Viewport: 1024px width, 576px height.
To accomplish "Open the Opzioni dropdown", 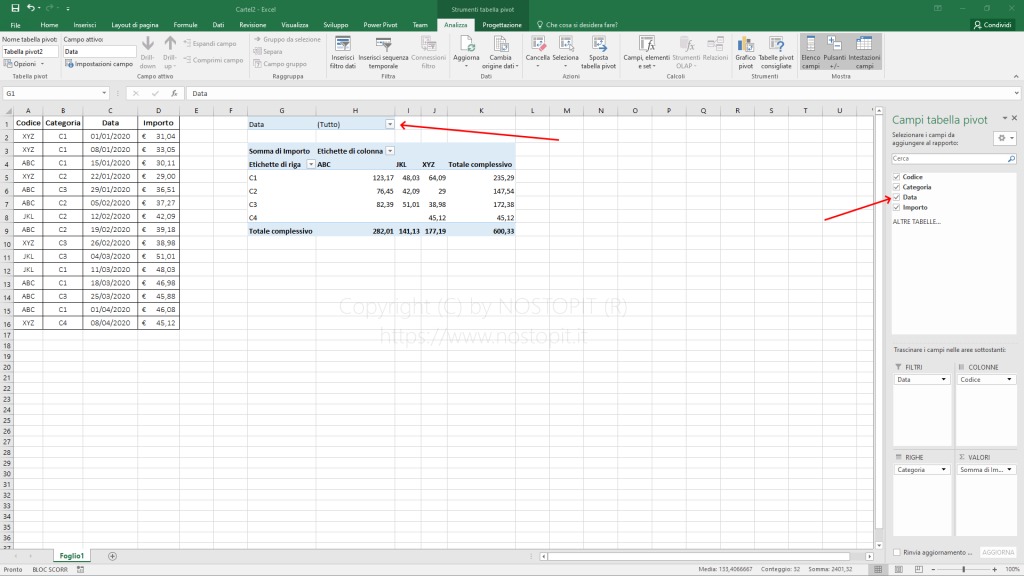I will (24, 64).
